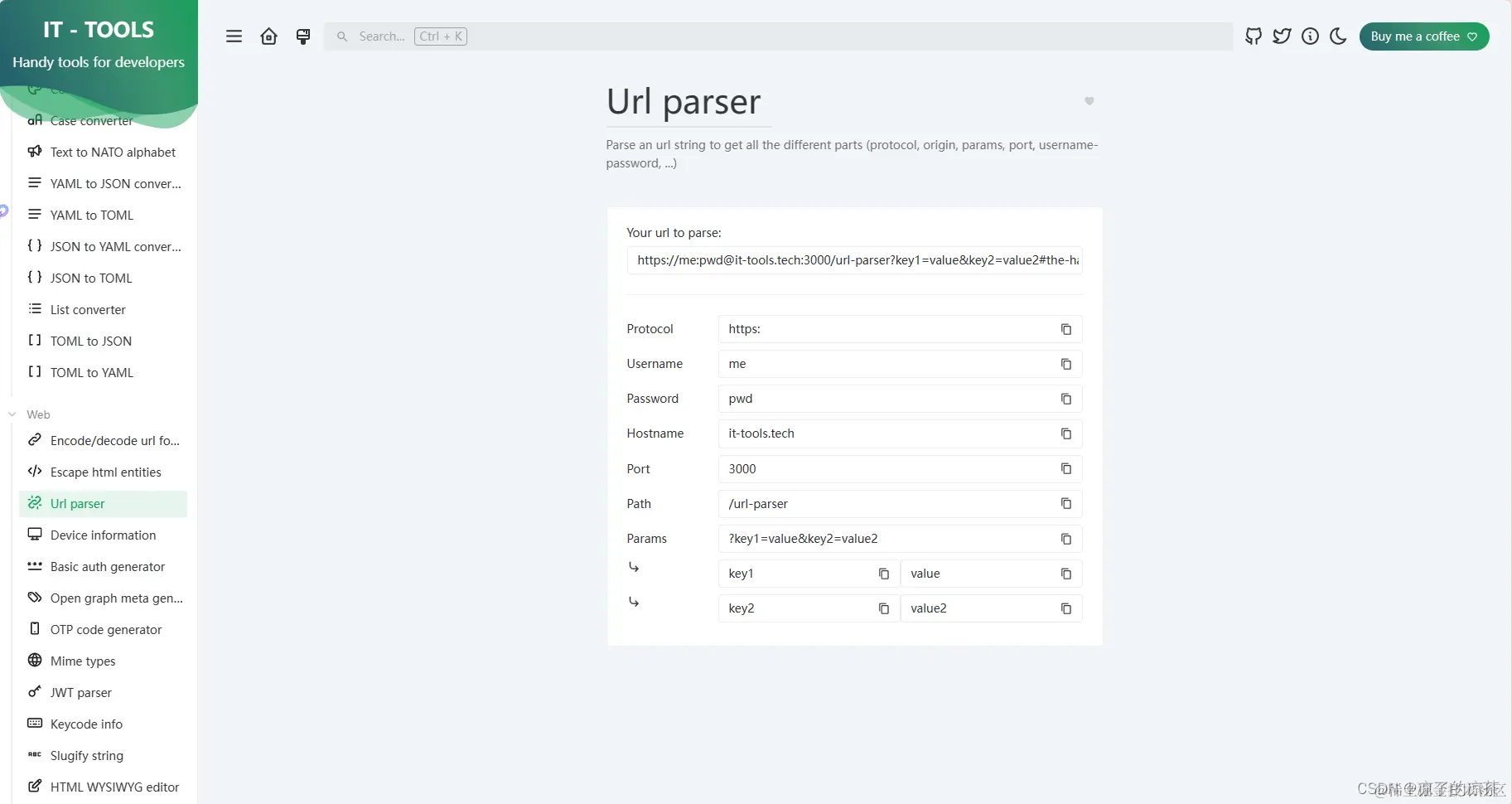Open Mime types tool
The width and height of the screenshot is (1512, 804).
pos(103,661)
